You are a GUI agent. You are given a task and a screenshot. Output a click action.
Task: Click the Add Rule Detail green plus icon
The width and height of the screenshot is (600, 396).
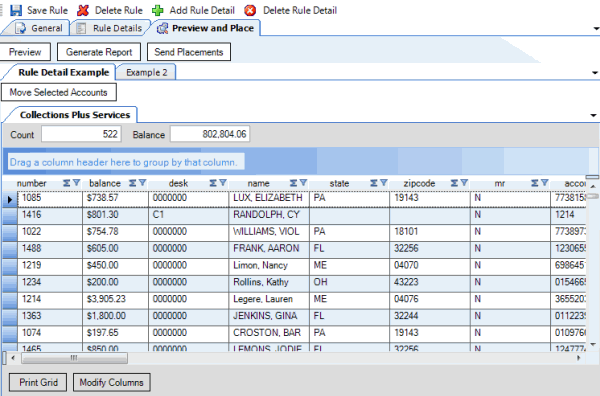158,10
